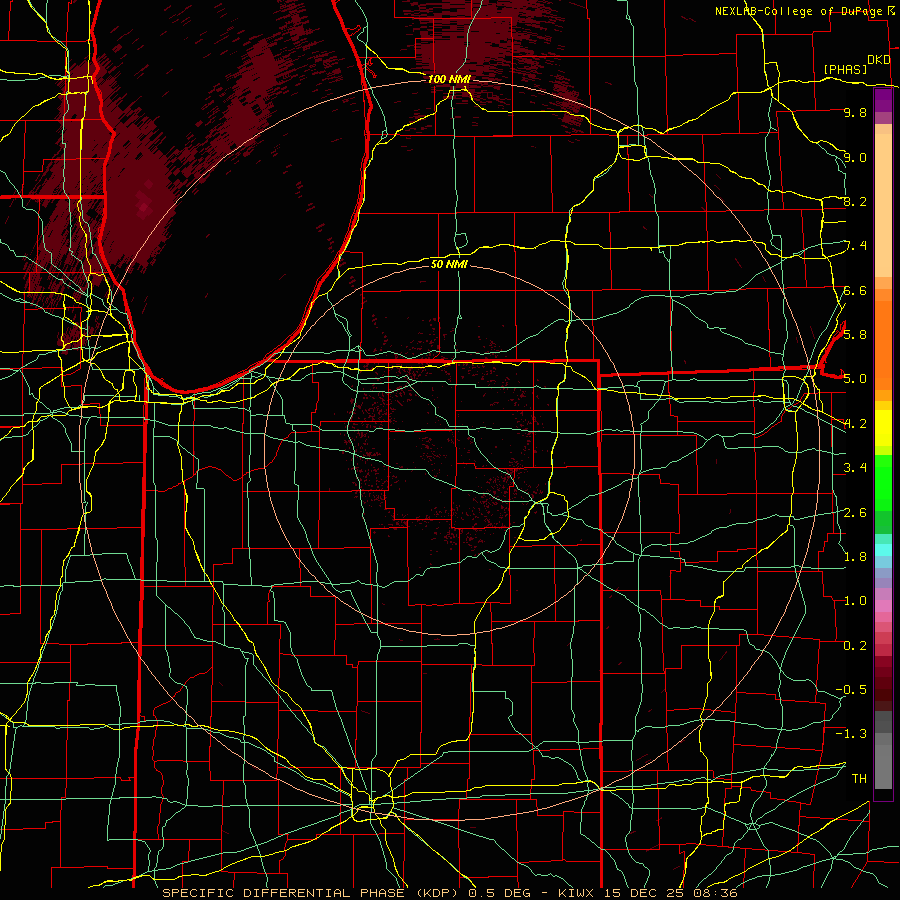Screen dimensions: 900x900
Task: Click the 5.0 value on the color scale
Action: point(855,379)
